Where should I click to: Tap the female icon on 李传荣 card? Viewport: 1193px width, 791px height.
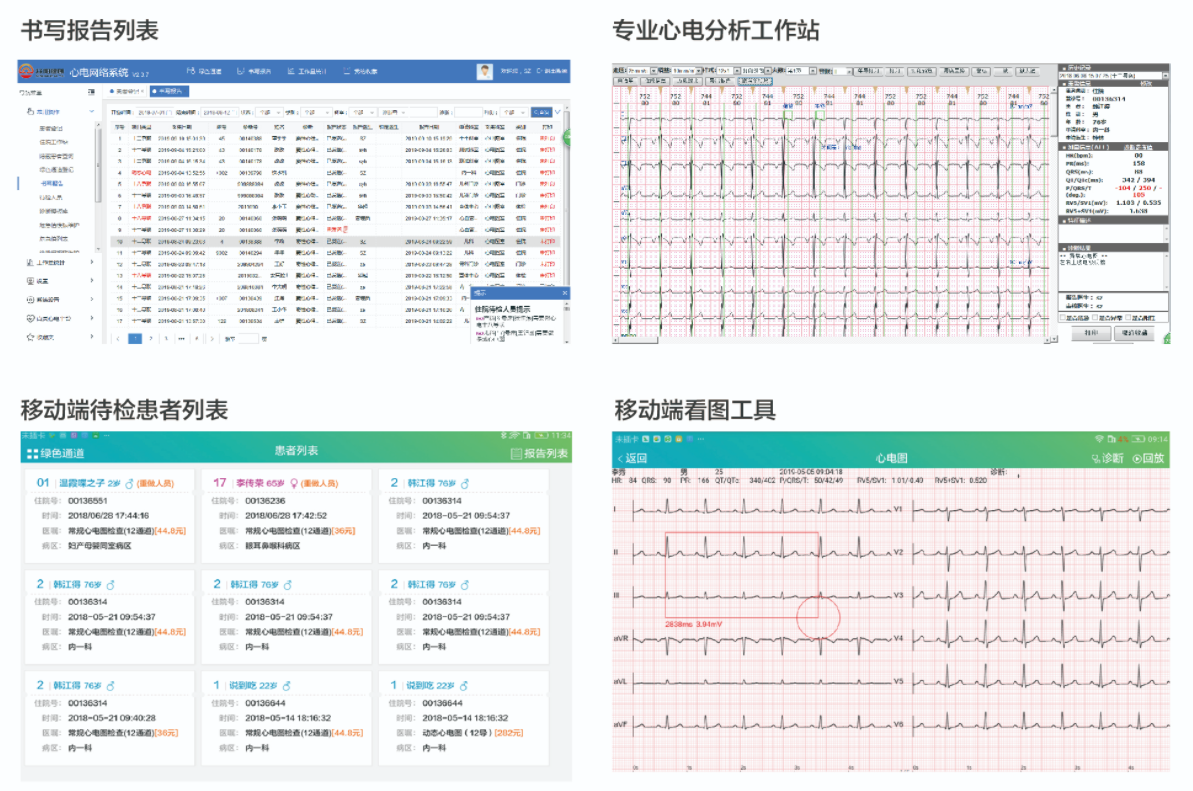294,483
